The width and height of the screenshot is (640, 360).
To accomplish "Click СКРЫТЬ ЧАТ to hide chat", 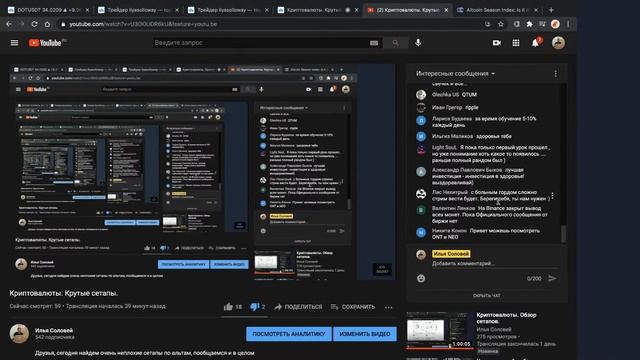I will click(x=487, y=296).
